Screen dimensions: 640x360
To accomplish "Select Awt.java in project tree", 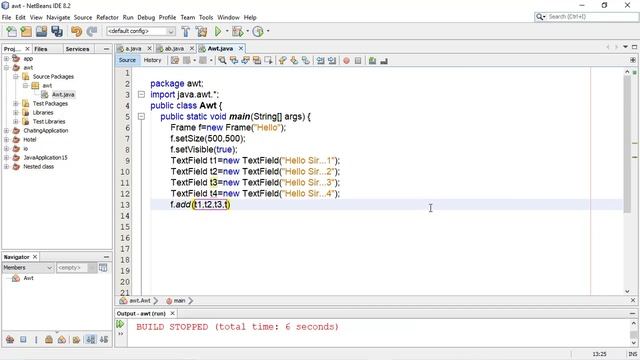I will point(63,95).
